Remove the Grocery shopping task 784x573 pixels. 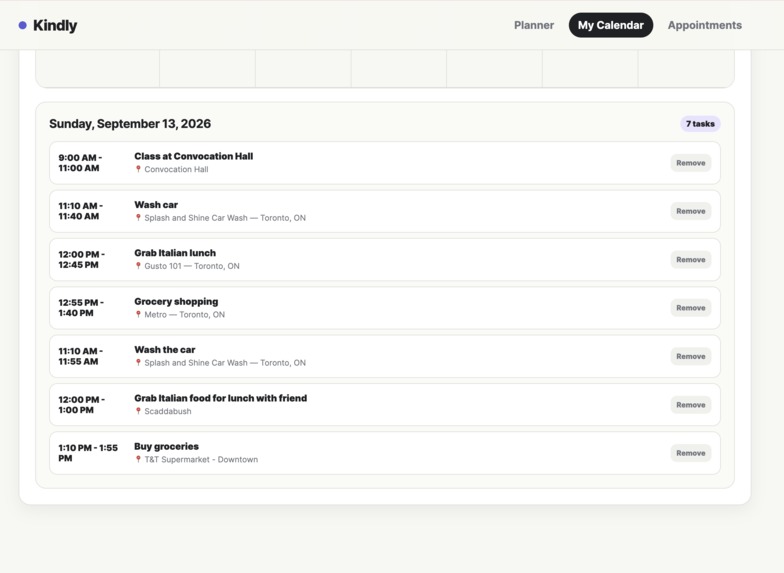click(690, 308)
